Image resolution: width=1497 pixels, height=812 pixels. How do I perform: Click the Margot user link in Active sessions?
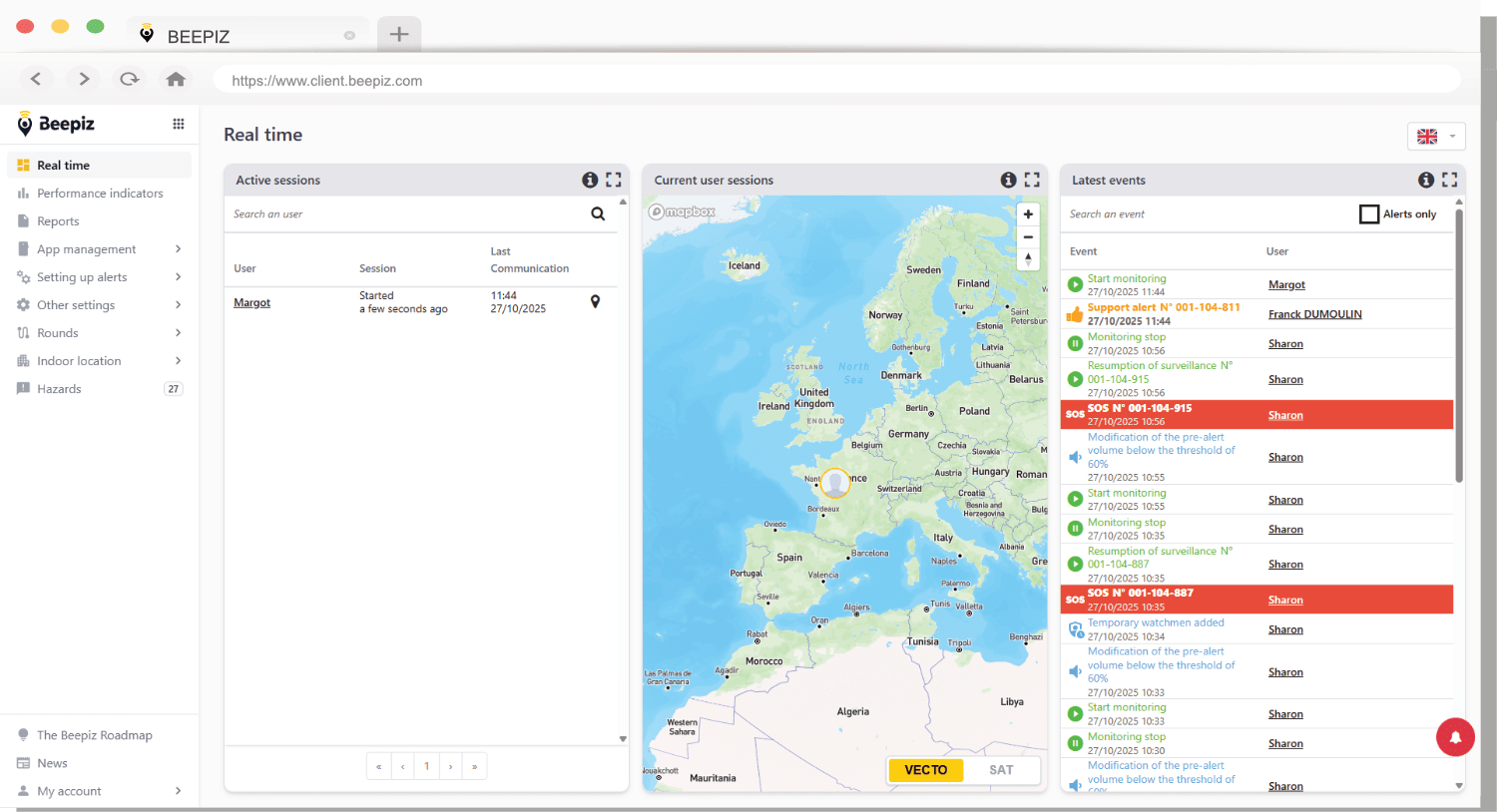pos(251,302)
